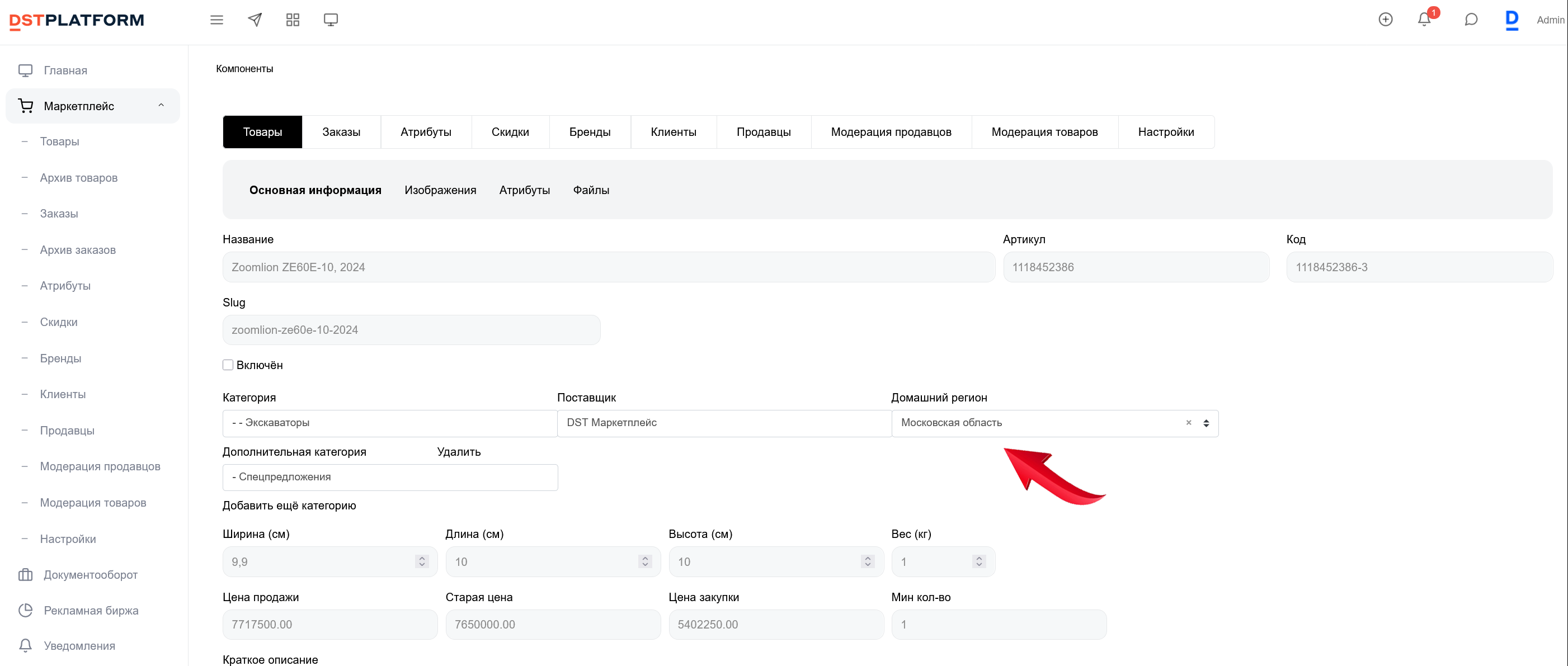Click Добавить ещё категорию link
This screenshot has width=1568, height=666.
tap(289, 506)
